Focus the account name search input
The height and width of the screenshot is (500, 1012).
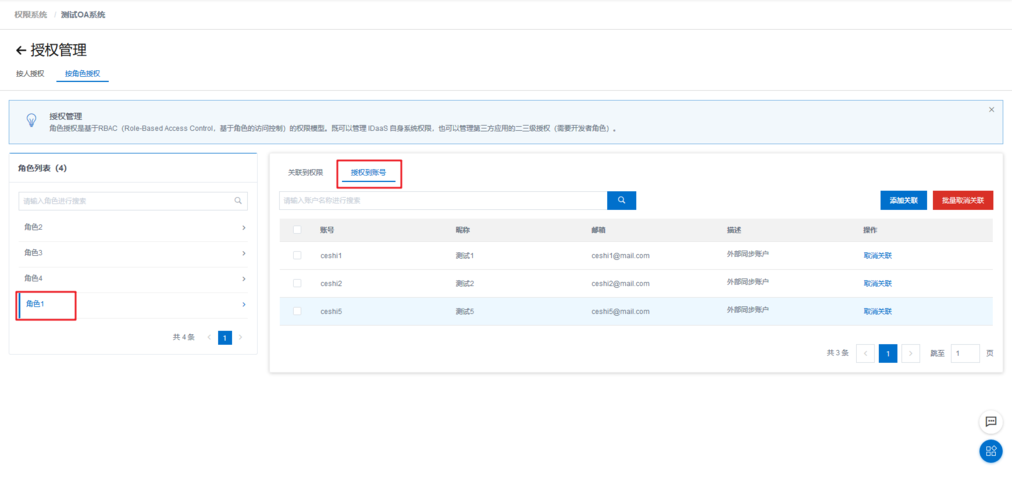click(443, 201)
